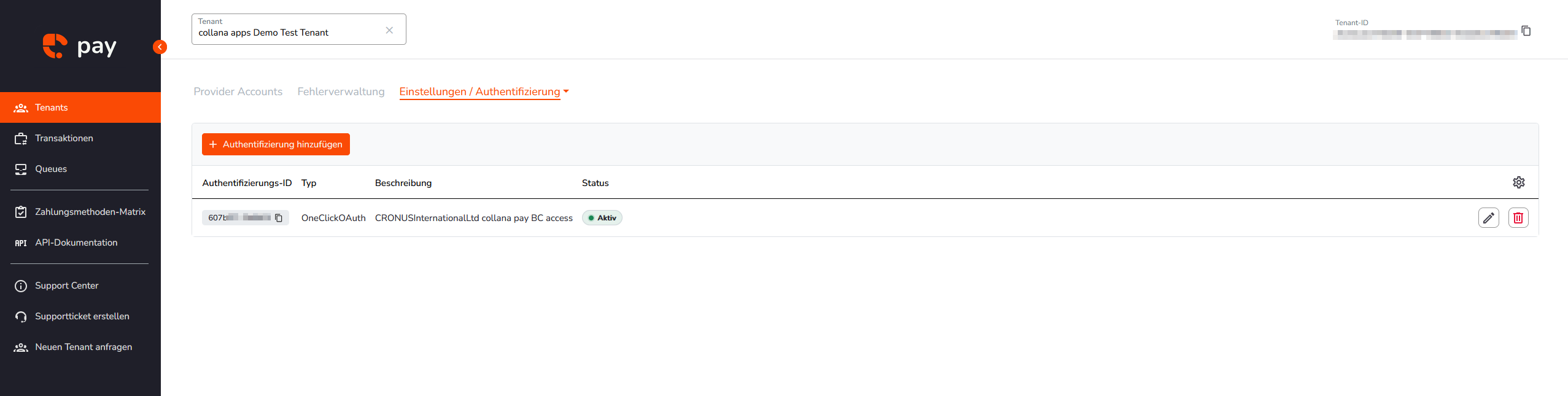Screen dimensions: 1568x396
Task: Add a new authentication via Authentifizierung hinzufügen
Action: pos(276,144)
